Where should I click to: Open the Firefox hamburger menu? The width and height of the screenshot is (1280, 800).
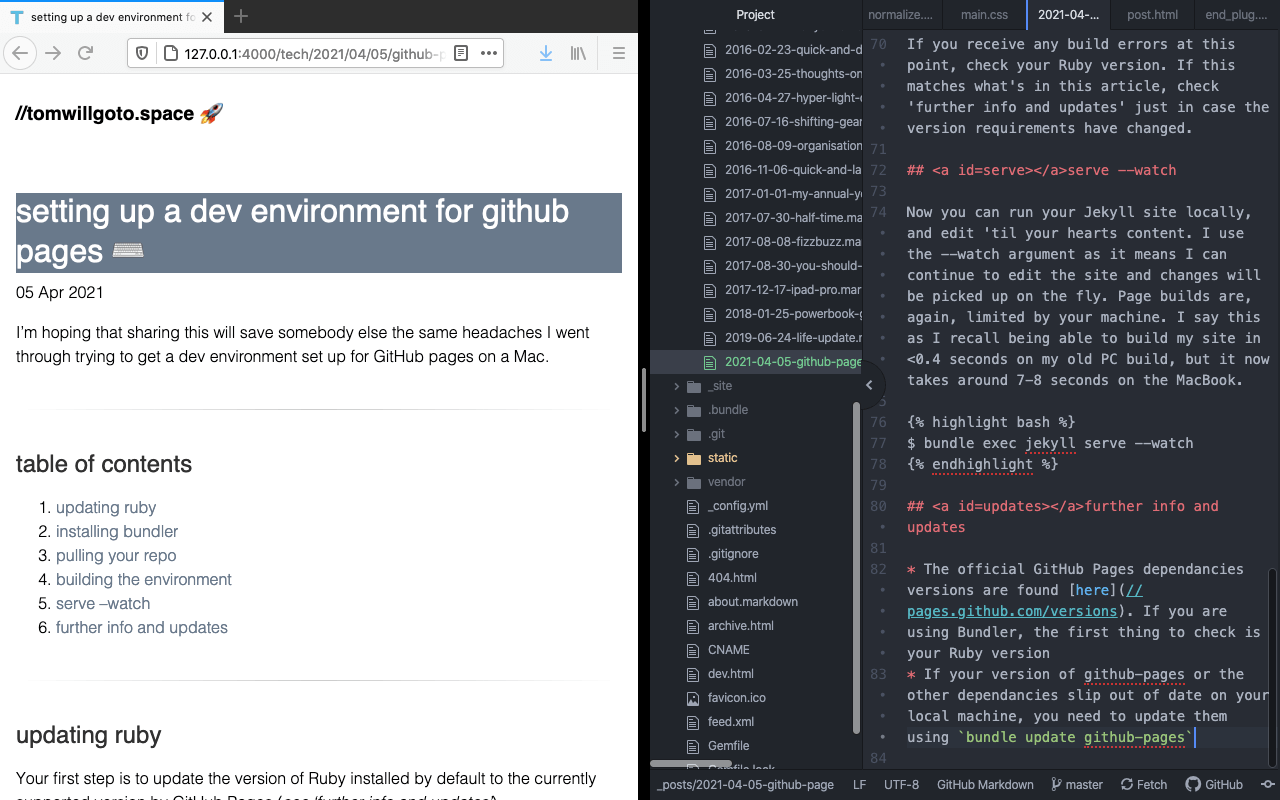click(x=618, y=54)
